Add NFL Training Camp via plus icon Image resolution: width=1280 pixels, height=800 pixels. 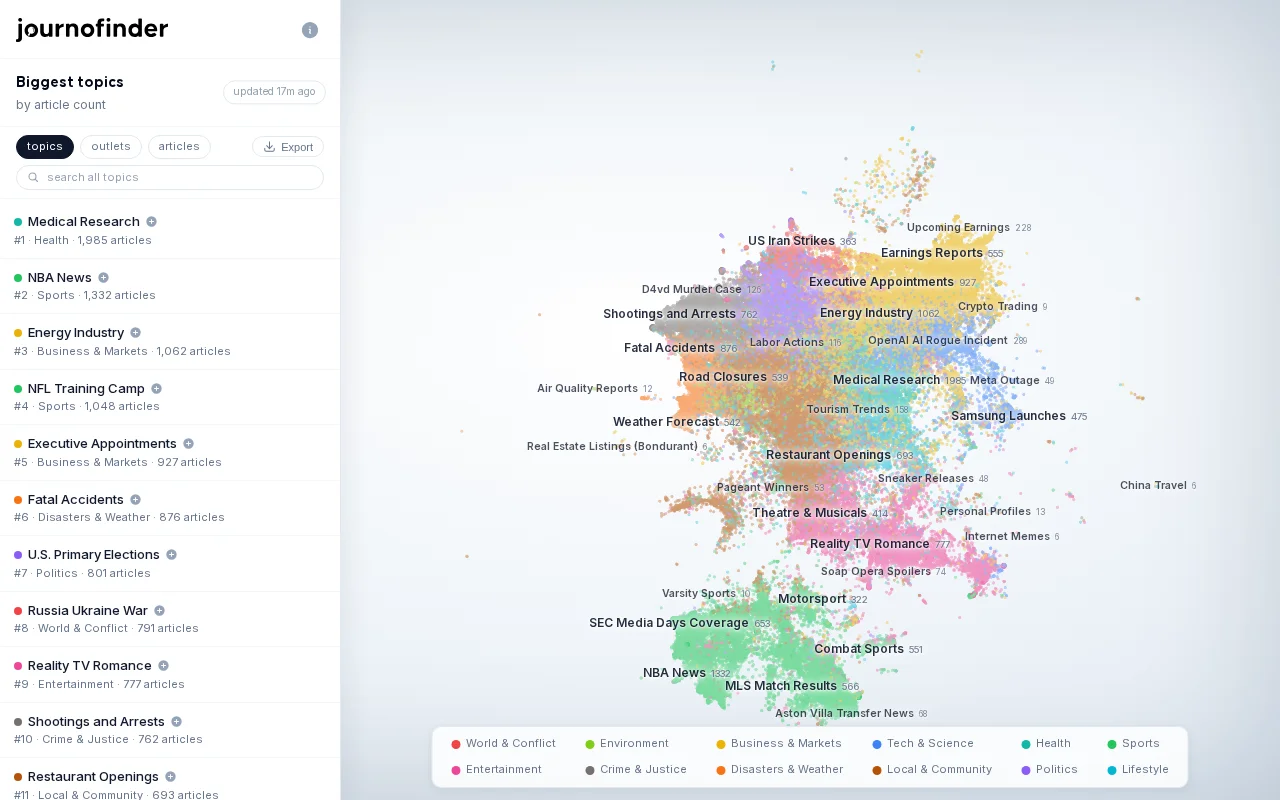click(x=156, y=389)
